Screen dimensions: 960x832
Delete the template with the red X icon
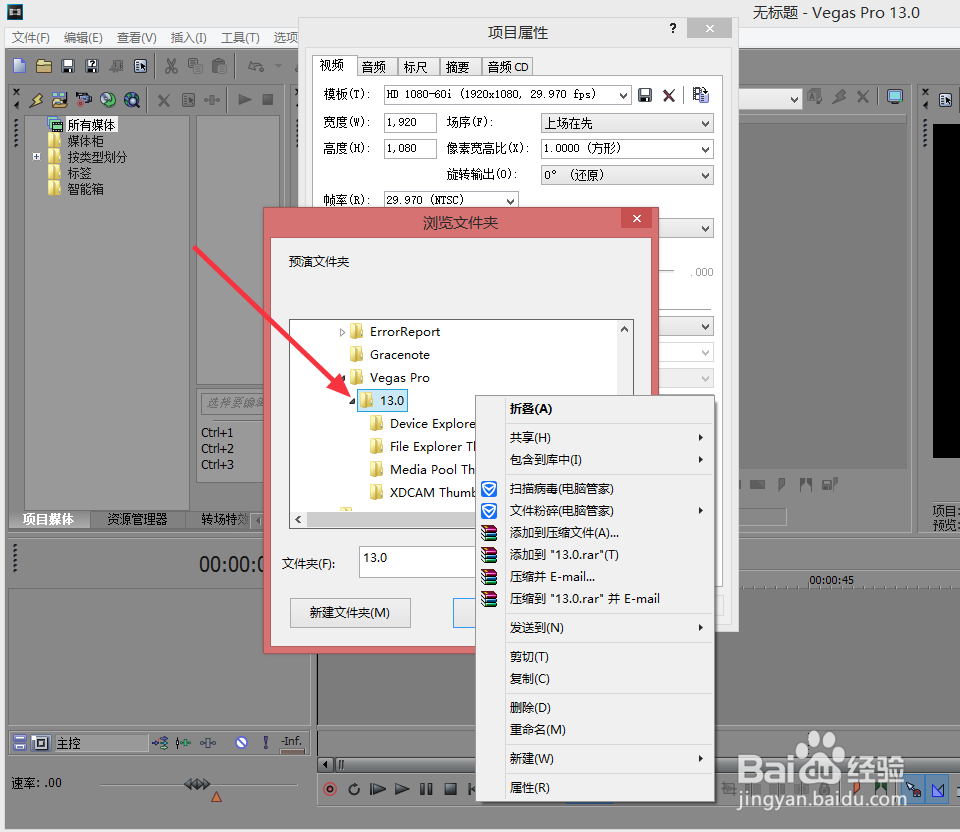(669, 96)
